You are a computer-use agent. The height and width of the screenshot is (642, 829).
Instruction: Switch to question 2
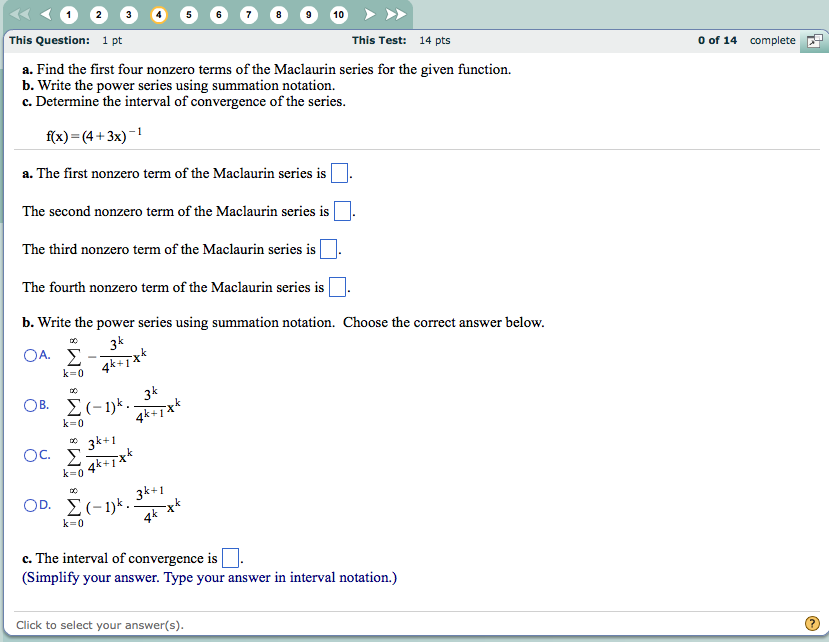tap(98, 14)
